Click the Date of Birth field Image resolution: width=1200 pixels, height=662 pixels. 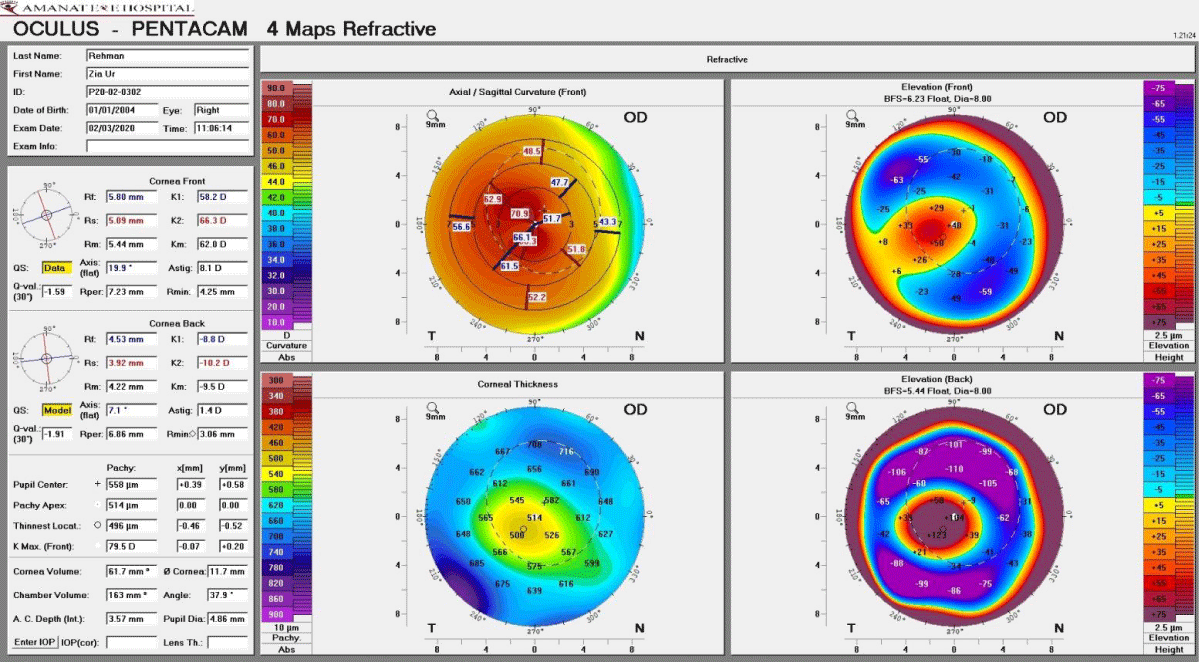click(122, 110)
